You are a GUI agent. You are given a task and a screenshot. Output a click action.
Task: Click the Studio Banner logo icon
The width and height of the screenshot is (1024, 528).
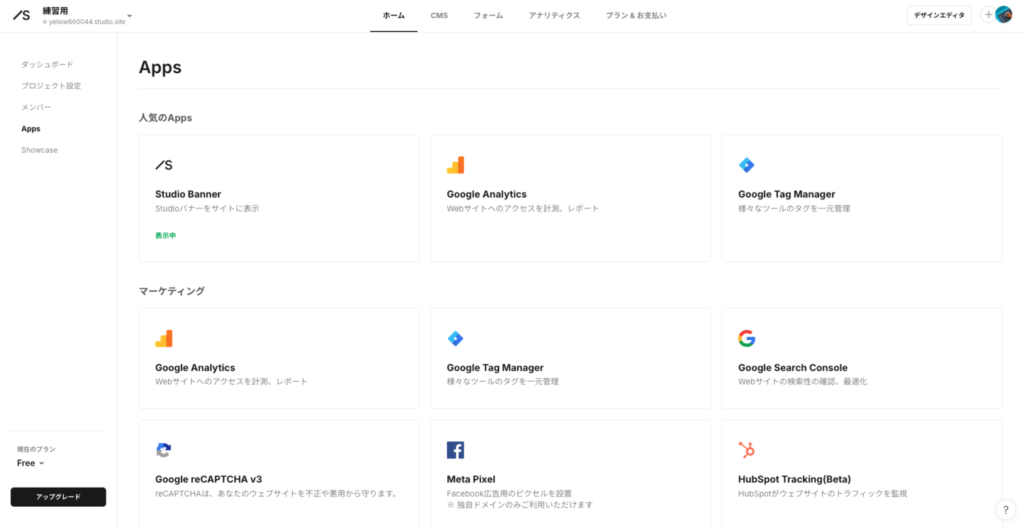point(164,165)
